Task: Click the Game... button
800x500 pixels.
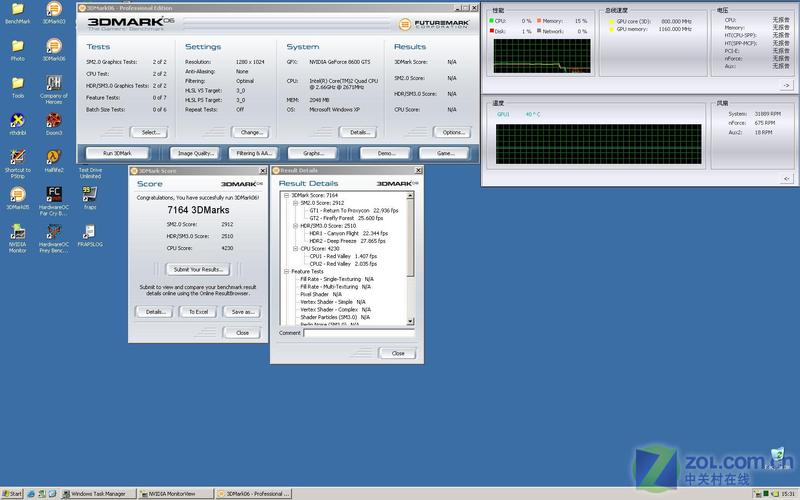Action: [444, 153]
